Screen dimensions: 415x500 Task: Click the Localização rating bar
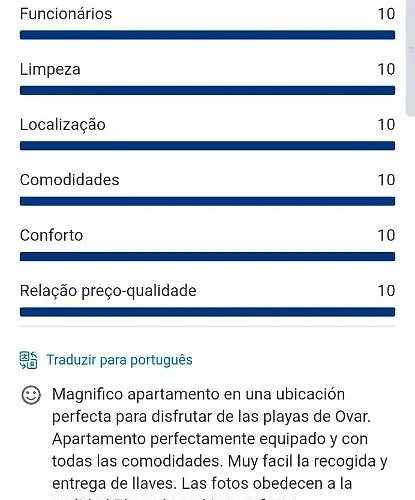[207, 146]
